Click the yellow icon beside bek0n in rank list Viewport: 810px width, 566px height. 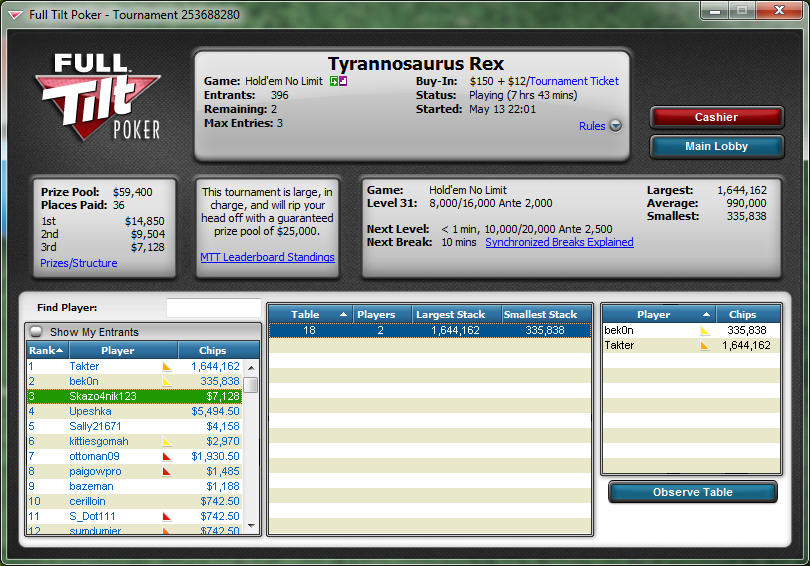point(167,382)
